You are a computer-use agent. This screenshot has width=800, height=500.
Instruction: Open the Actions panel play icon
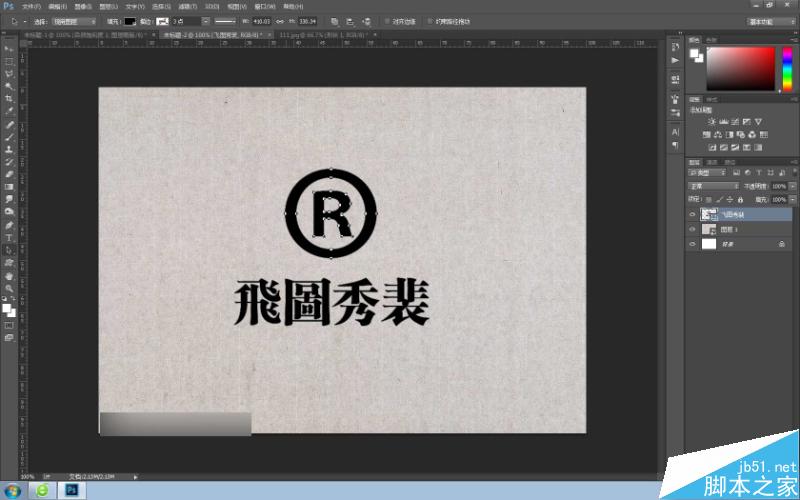676,60
